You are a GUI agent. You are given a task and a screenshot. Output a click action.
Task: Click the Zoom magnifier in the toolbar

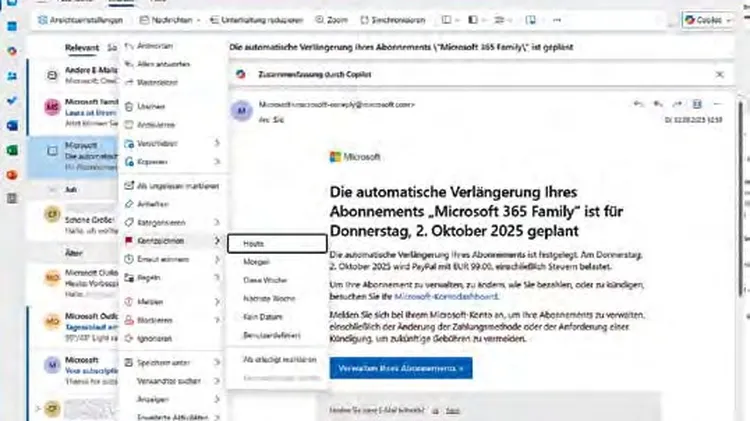[x=330, y=19]
